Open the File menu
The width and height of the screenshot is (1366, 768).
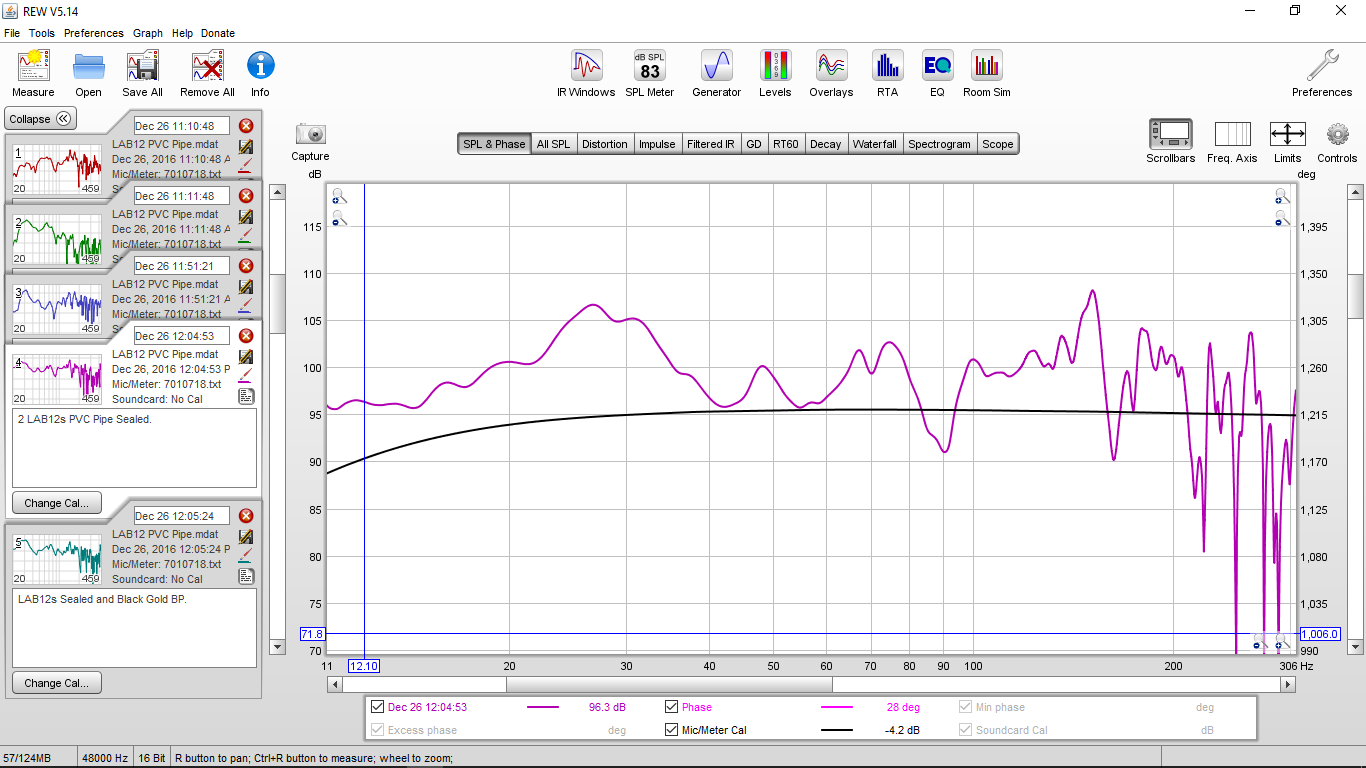coord(12,33)
